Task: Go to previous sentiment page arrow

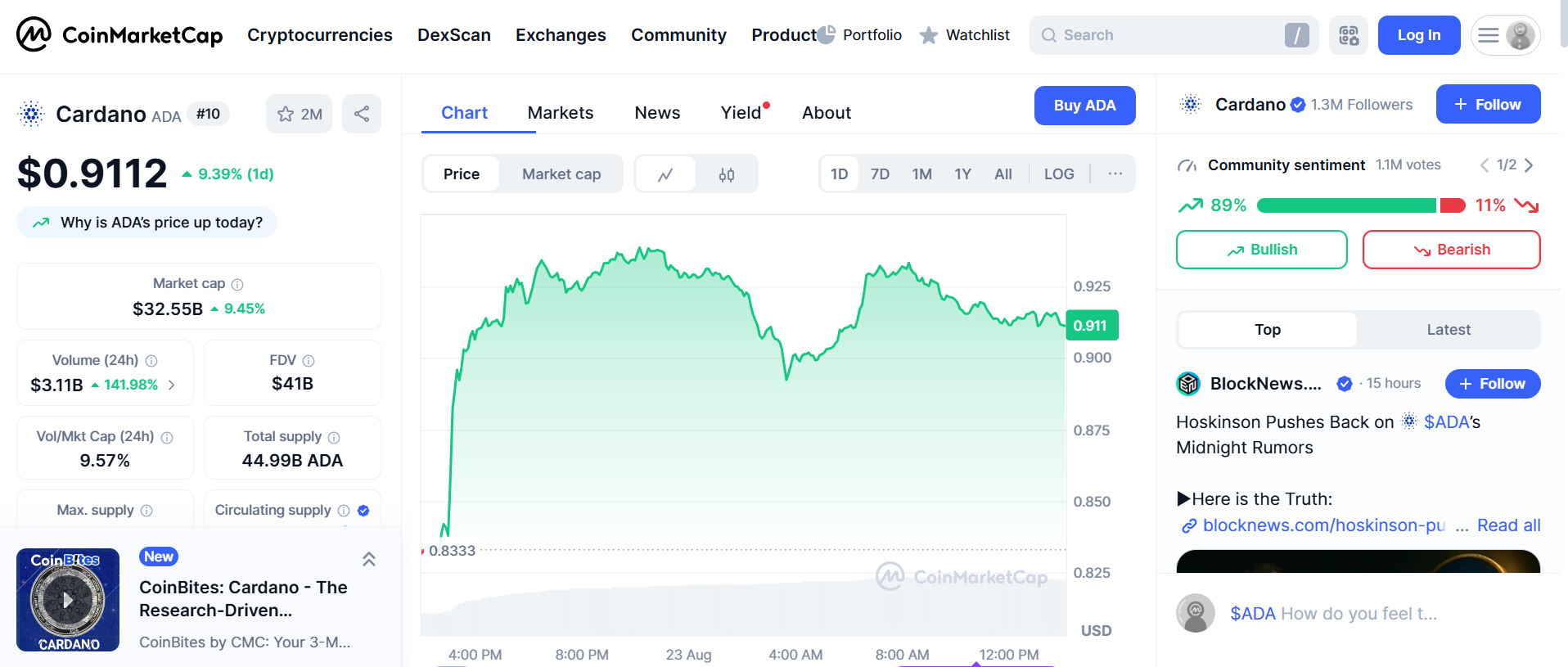Action: (1485, 165)
